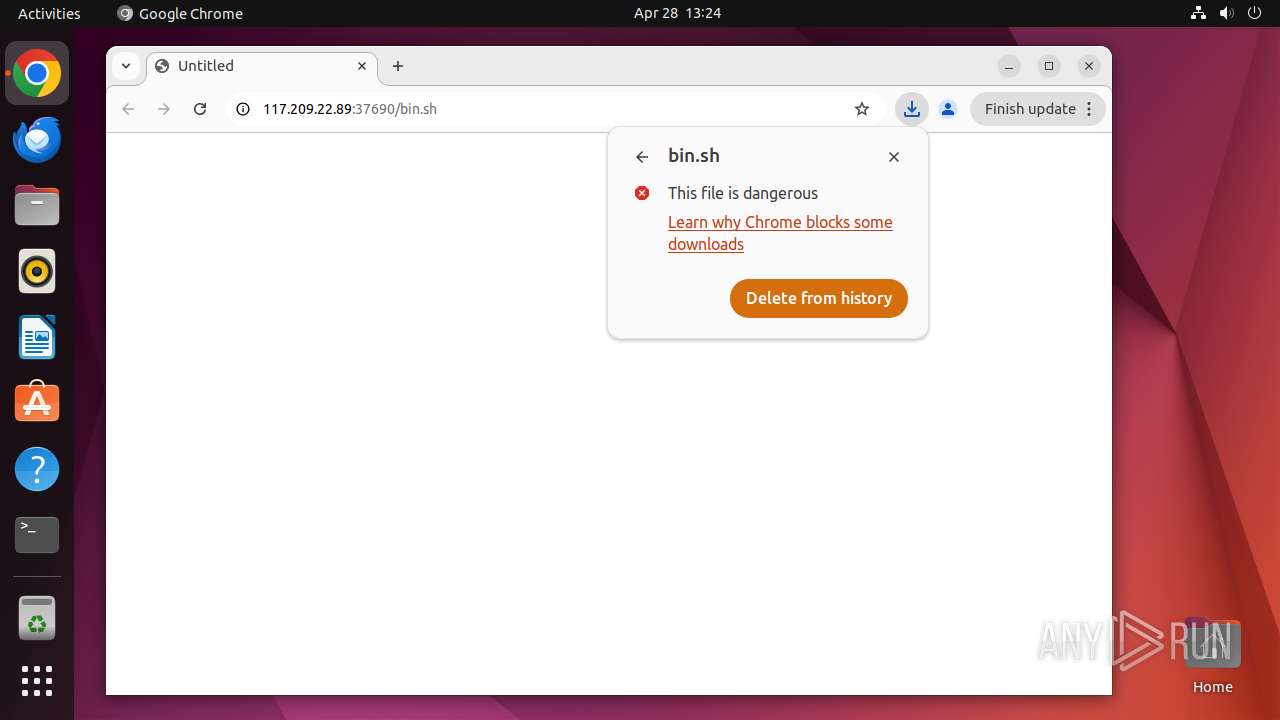Close the bin.sh download popup

pyautogui.click(x=894, y=157)
